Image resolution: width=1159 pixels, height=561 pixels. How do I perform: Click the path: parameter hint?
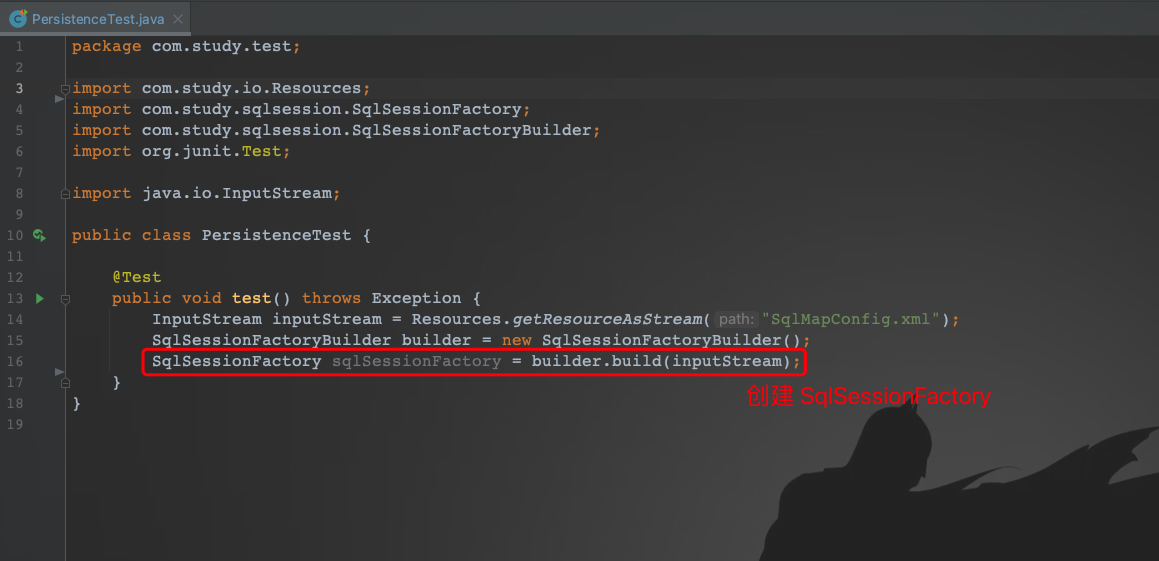[736, 320]
